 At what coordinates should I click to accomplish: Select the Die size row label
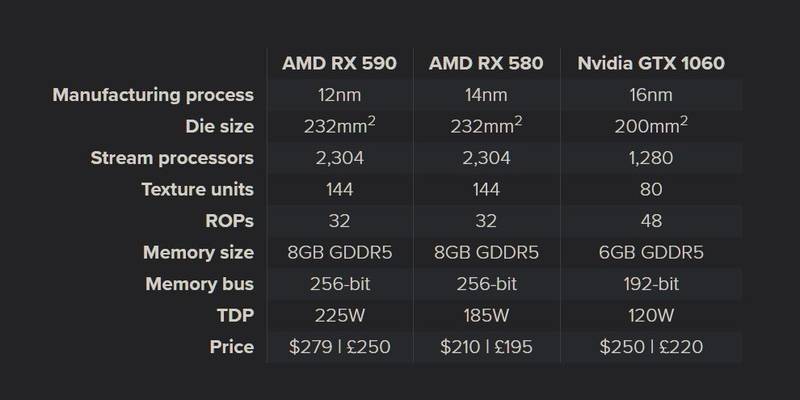pos(219,127)
